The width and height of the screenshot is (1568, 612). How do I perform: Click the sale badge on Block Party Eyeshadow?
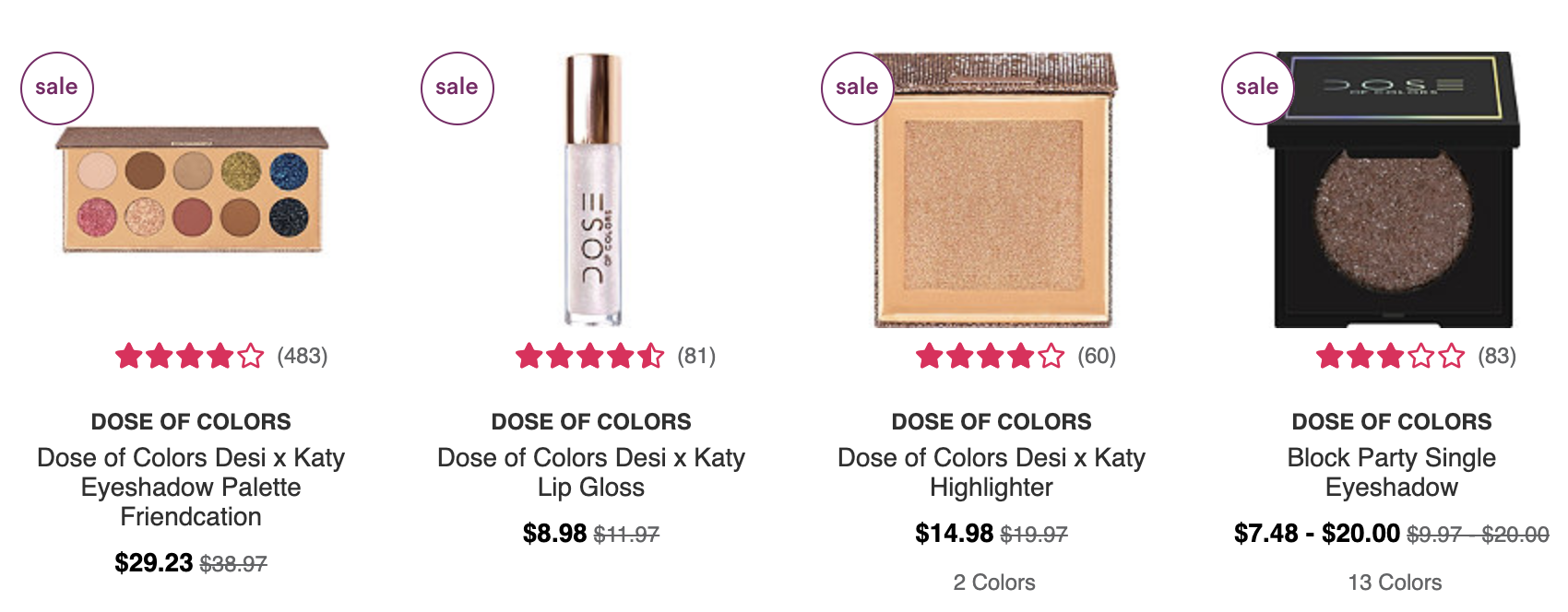point(1258,88)
